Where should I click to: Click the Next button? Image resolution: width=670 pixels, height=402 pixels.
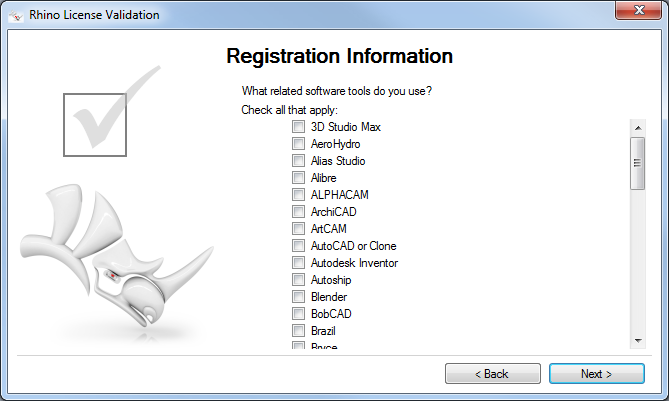click(597, 374)
